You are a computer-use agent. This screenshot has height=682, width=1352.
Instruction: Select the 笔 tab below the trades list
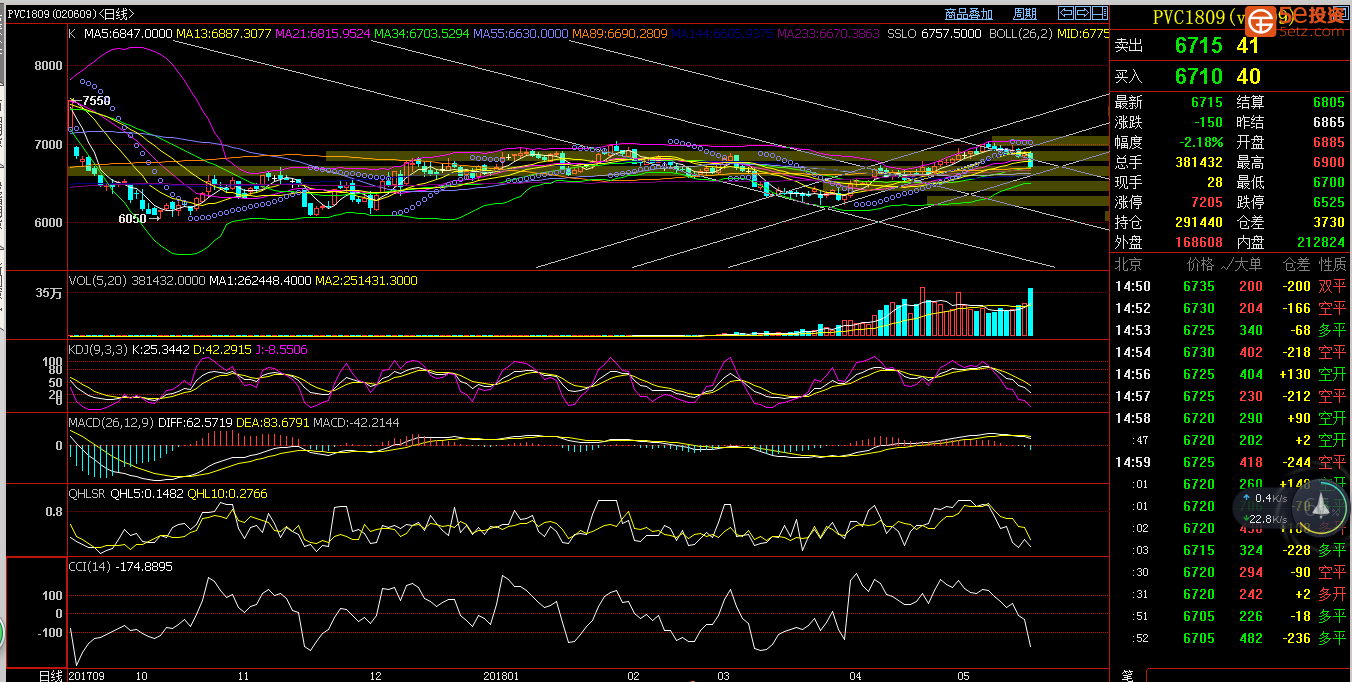click(x=1127, y=675)
